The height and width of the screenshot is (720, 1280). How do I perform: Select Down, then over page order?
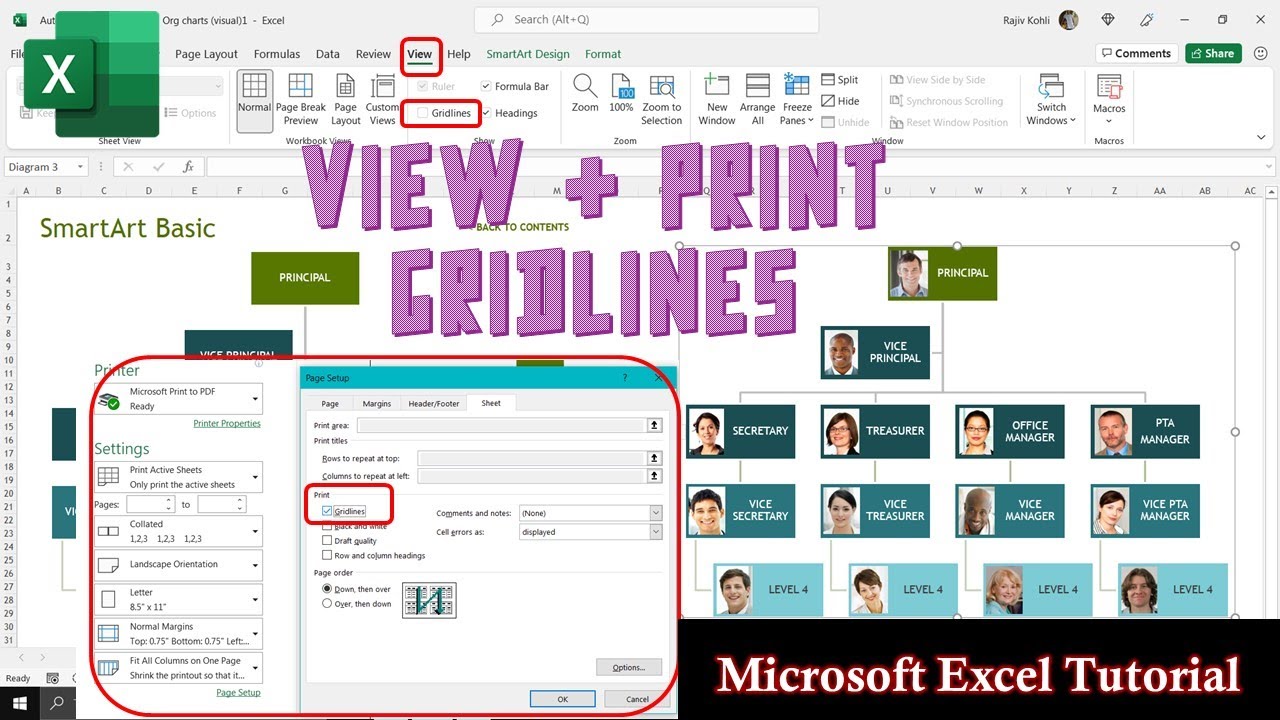pos(327,589)
